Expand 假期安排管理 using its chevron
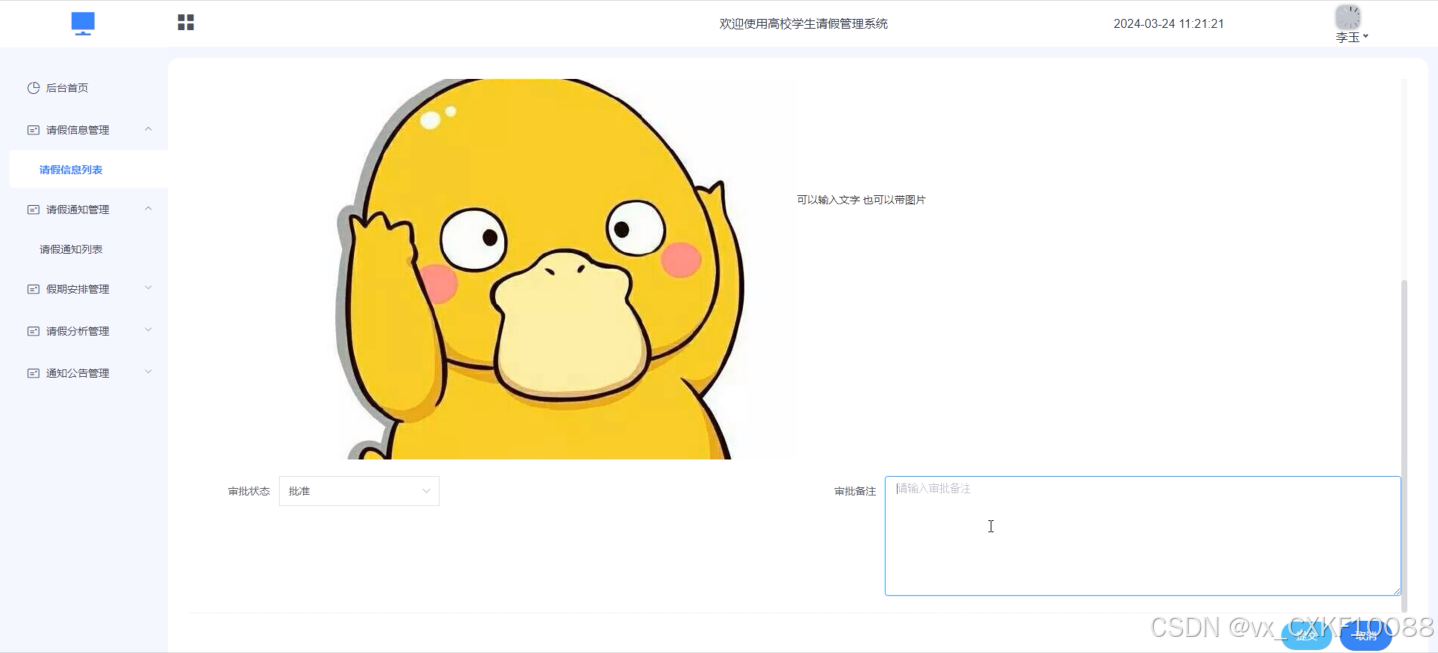 click(148, 289)
